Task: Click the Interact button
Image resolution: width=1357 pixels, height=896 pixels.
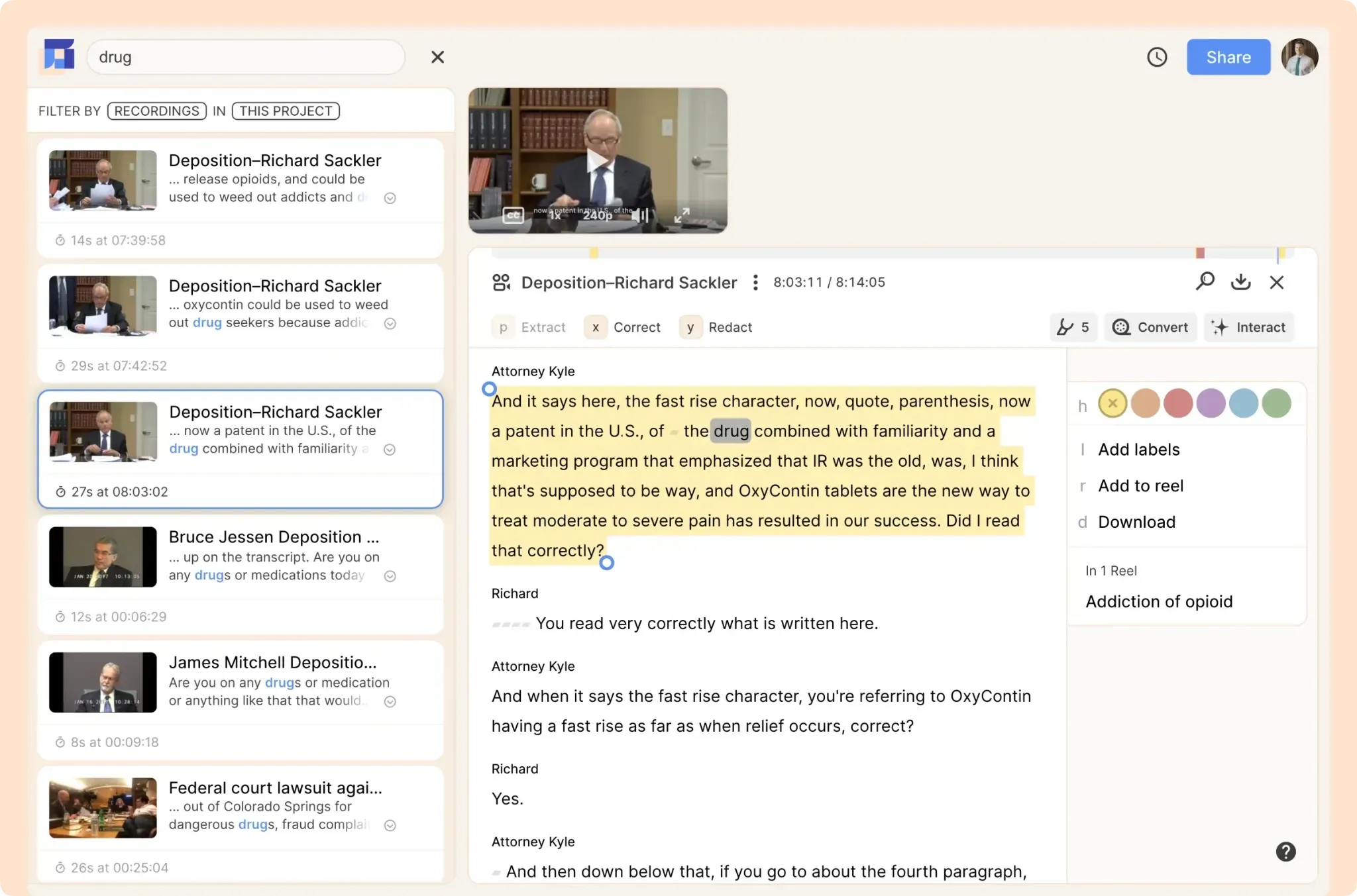Action: point(1248,327)
